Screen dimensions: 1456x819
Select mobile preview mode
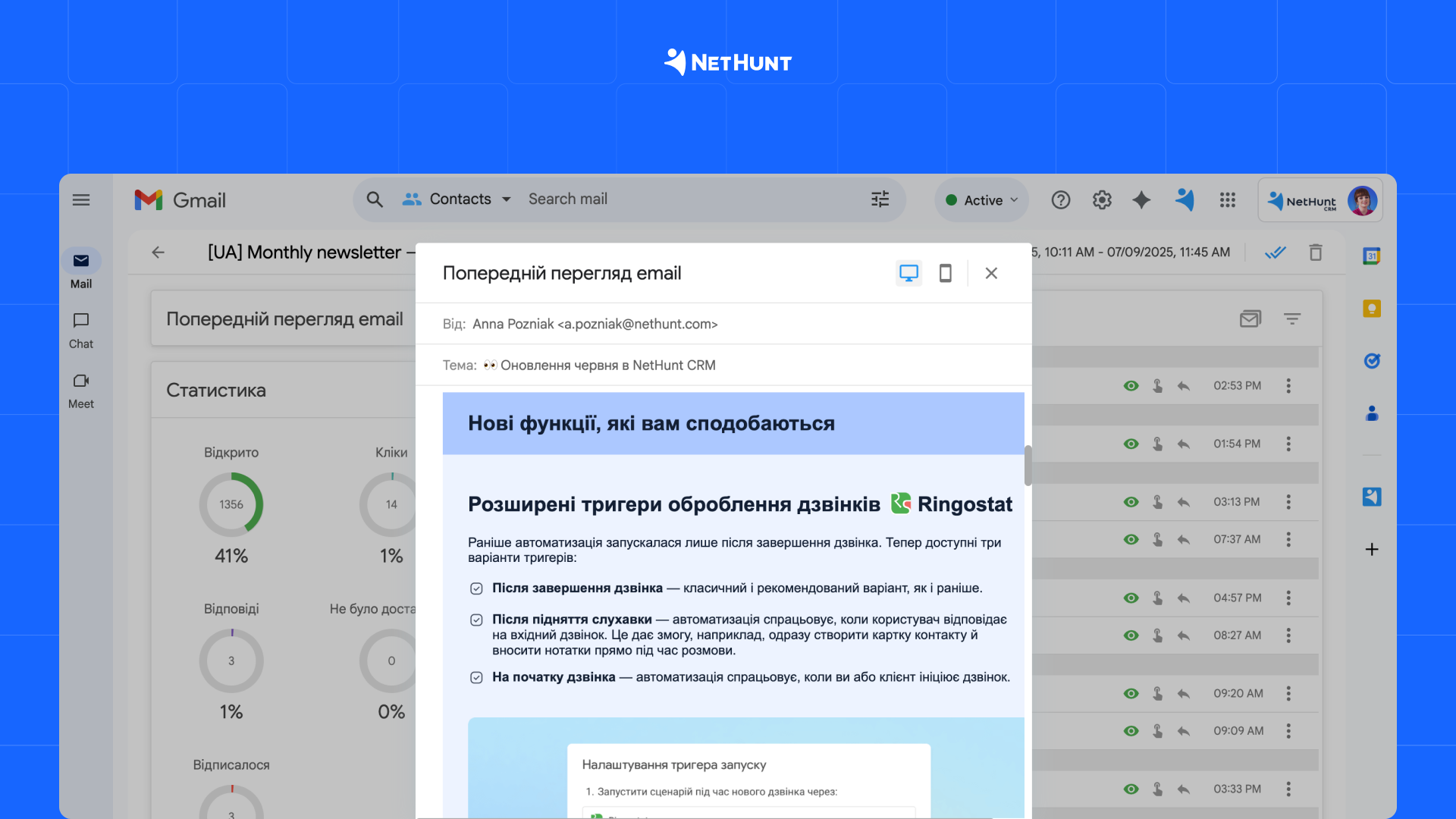945,273
